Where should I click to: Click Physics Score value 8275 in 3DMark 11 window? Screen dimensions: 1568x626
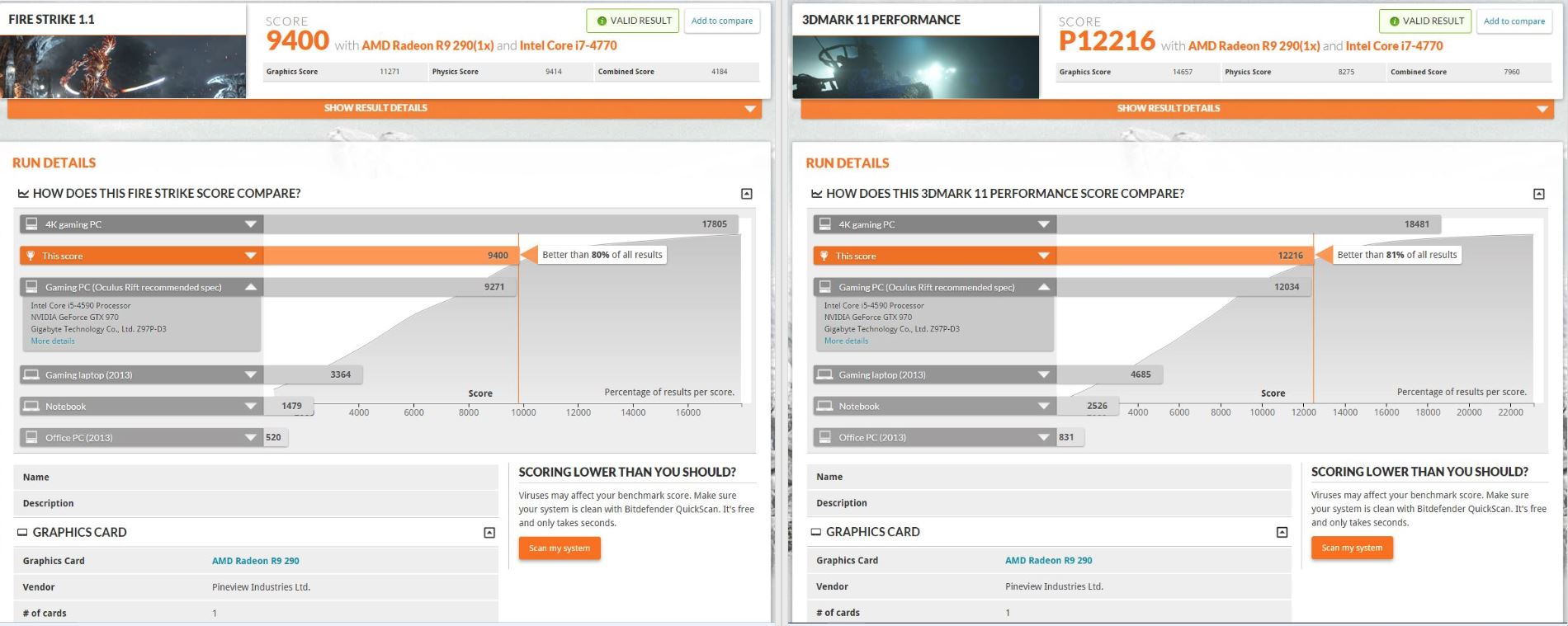(1346, 72)
